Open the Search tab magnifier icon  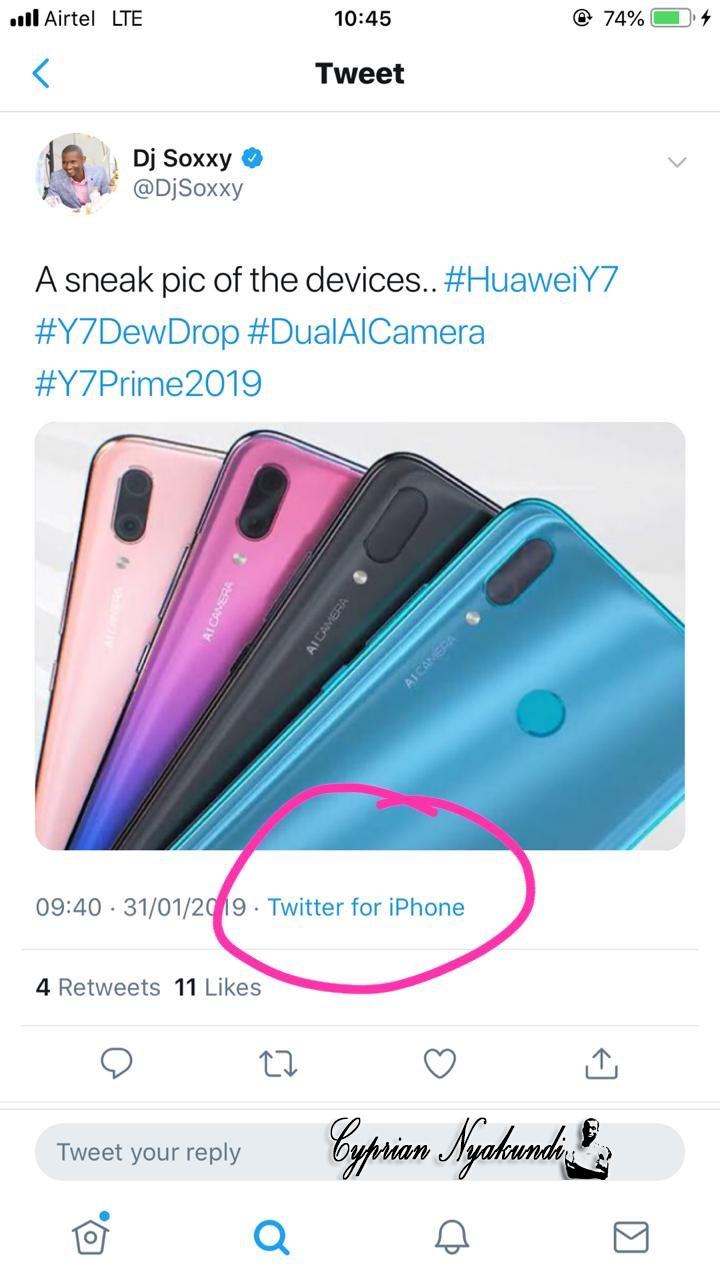271,1237
